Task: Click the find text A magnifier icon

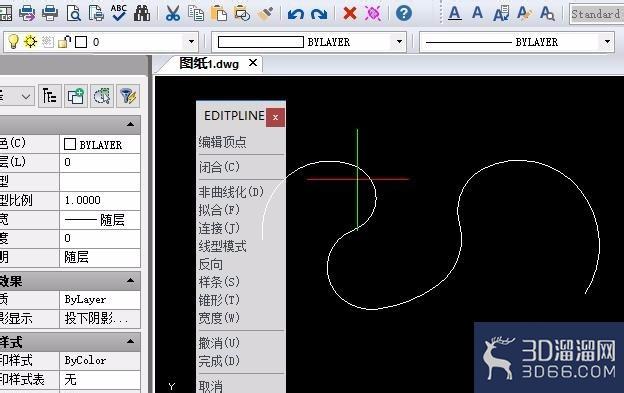Action: [x=547, y=13]
